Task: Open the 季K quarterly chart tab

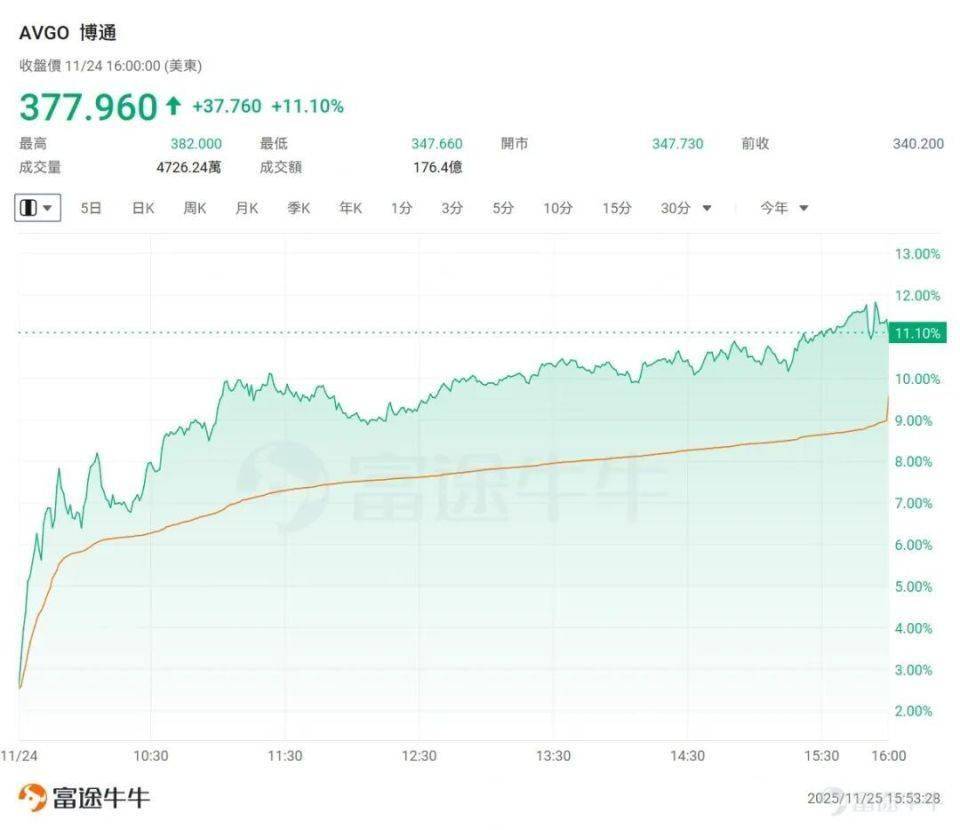Action: coord(298,208)
